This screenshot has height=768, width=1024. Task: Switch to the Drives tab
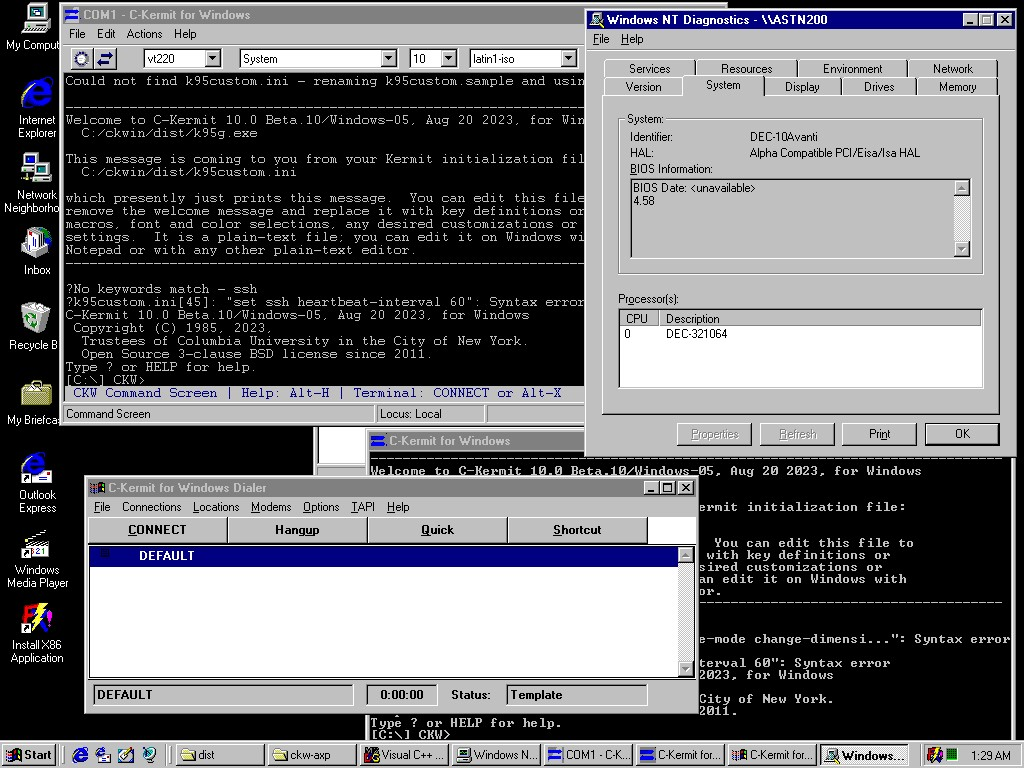point(879,87)
